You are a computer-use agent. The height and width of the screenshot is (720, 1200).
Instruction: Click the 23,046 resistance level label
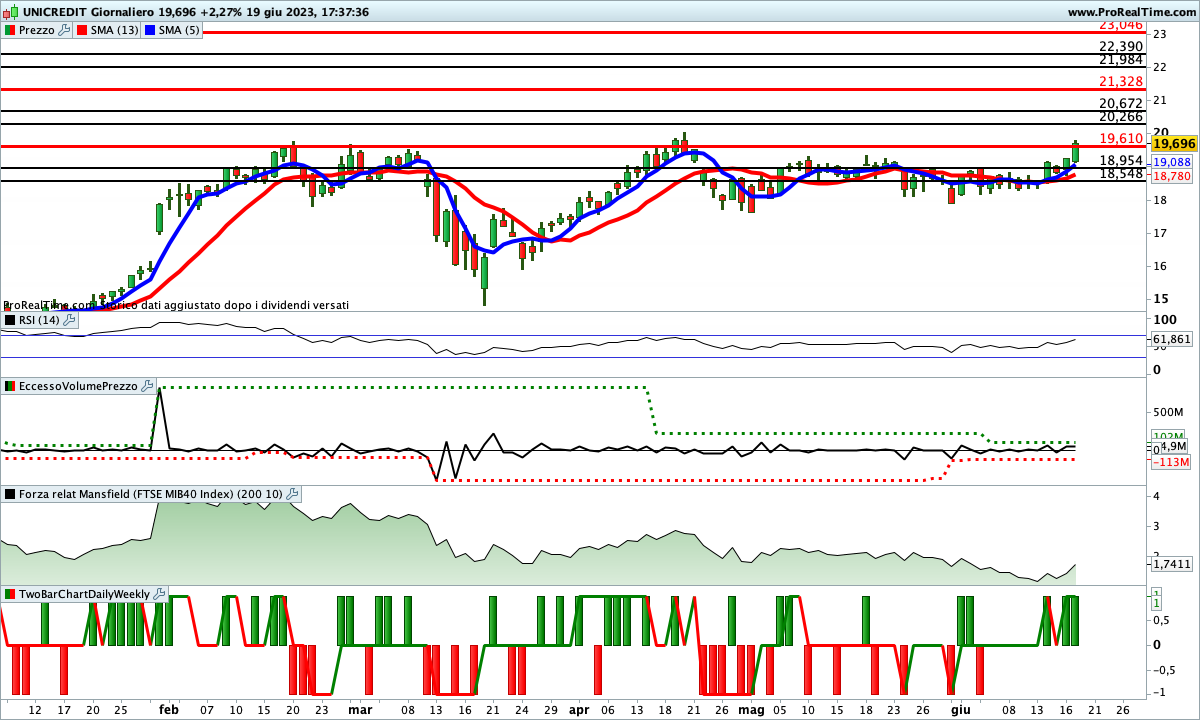tap(1120, 25)
